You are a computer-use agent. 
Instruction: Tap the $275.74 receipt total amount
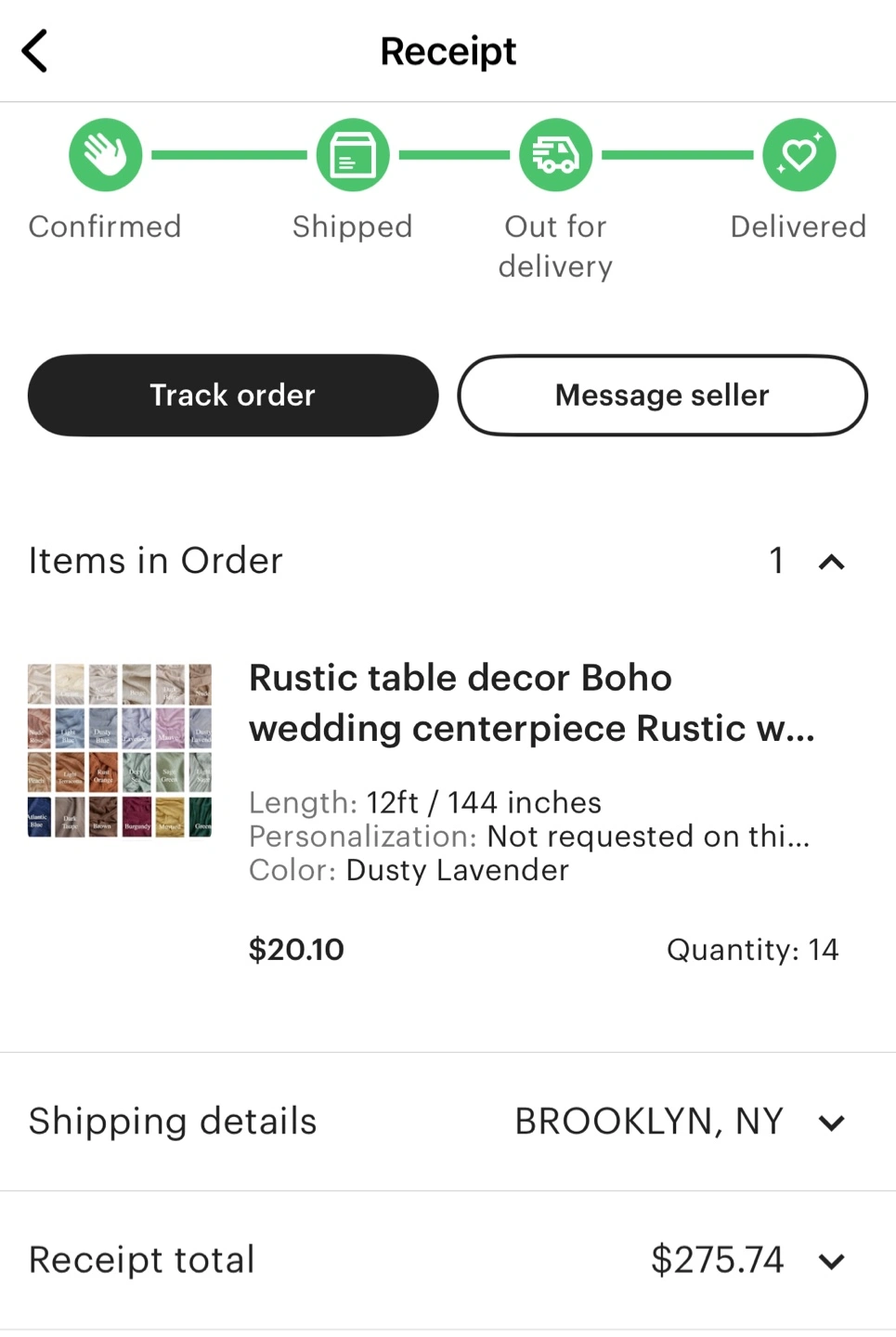(x=717, y=1260)
